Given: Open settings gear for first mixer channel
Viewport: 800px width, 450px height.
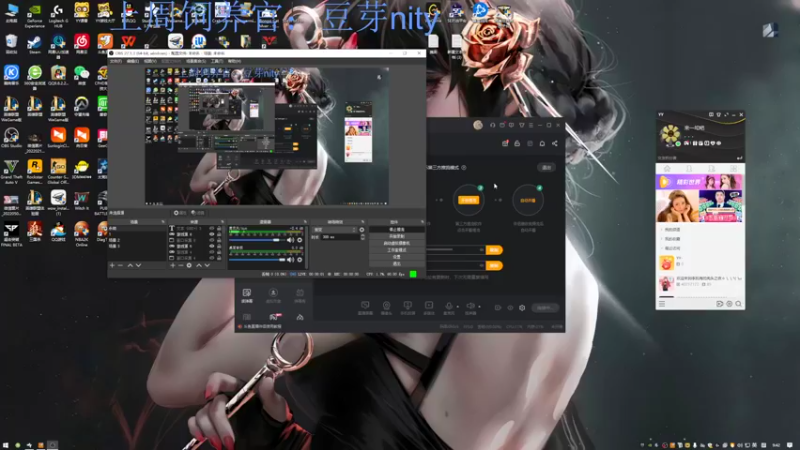Looking at the screenshot, I should tap(299, 240).
